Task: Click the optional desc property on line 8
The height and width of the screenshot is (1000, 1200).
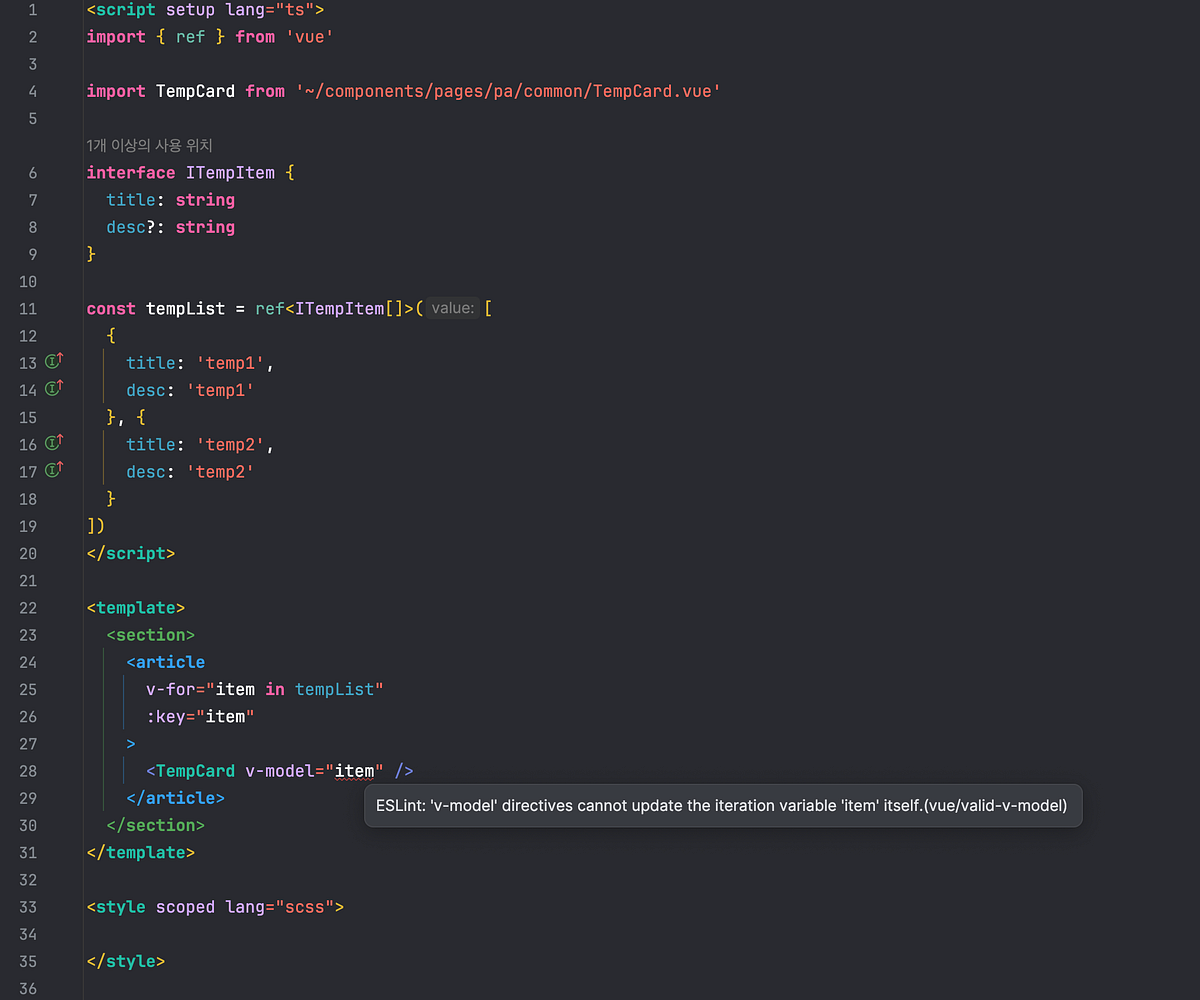Action: (127, 227)
